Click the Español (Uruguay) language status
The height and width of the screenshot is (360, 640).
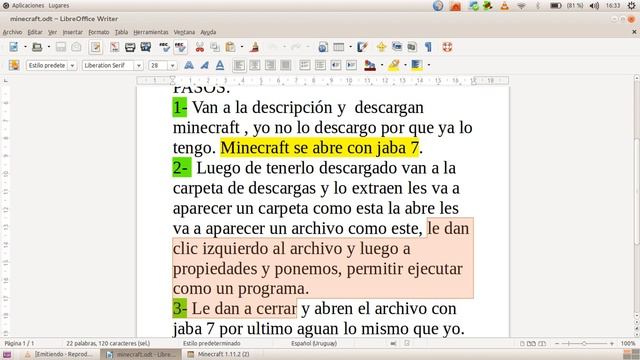[314, 344]
